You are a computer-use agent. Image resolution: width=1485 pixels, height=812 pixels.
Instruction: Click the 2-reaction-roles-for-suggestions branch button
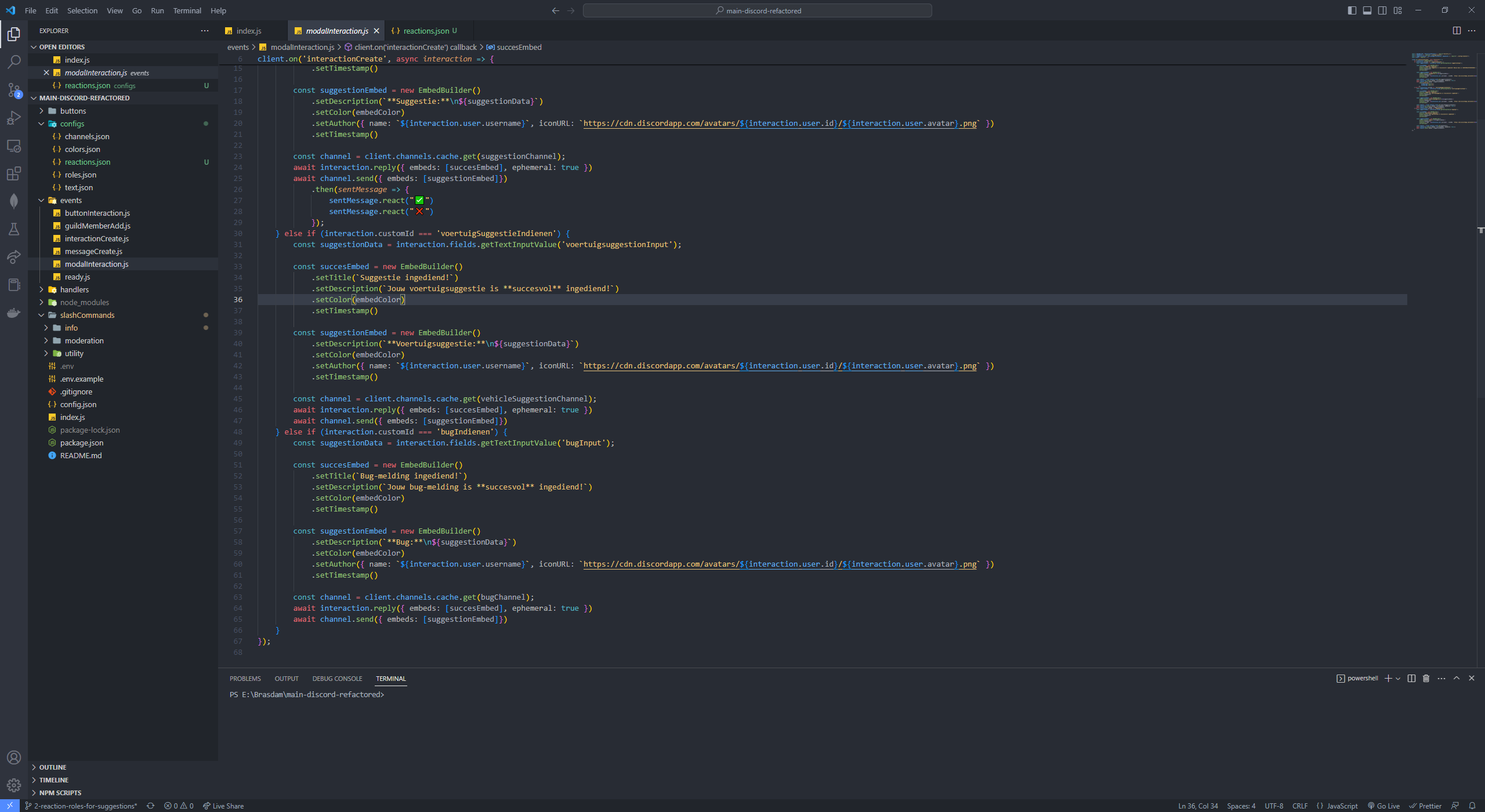click(x=81, y=806)
